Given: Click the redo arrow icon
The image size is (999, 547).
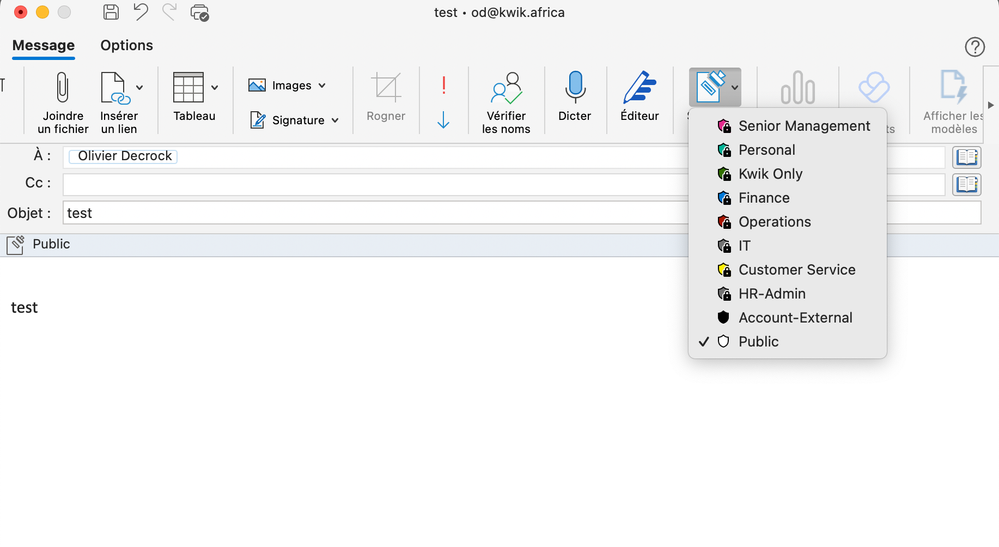Looking at the screenshot, I should click(x=169, y=12).
